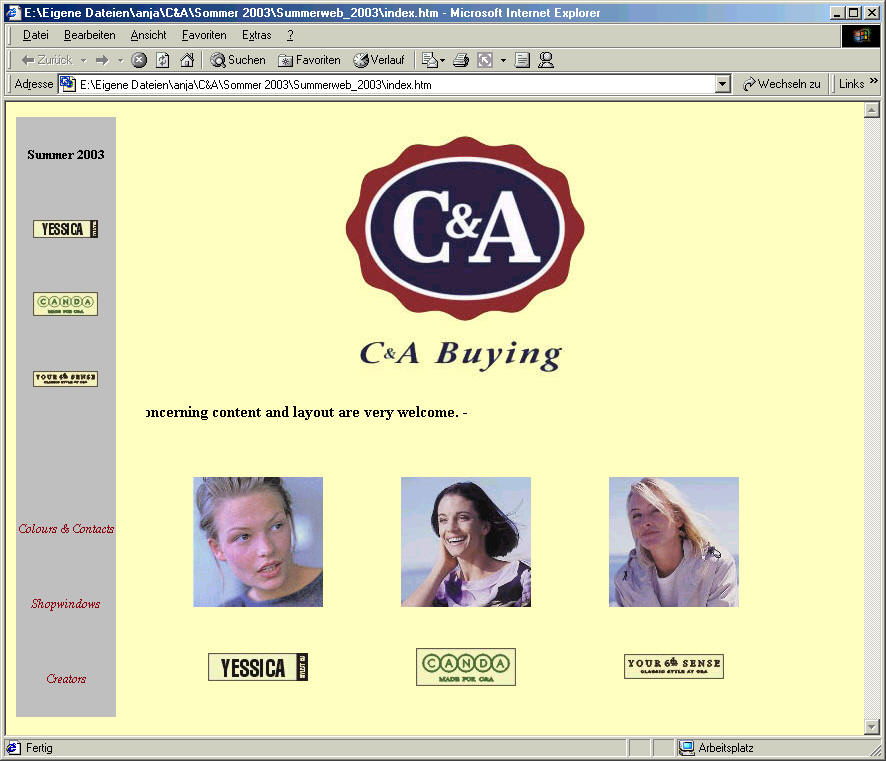
Task: Open the Back button history dropdown arrow
Action: [x=84, y=60]
